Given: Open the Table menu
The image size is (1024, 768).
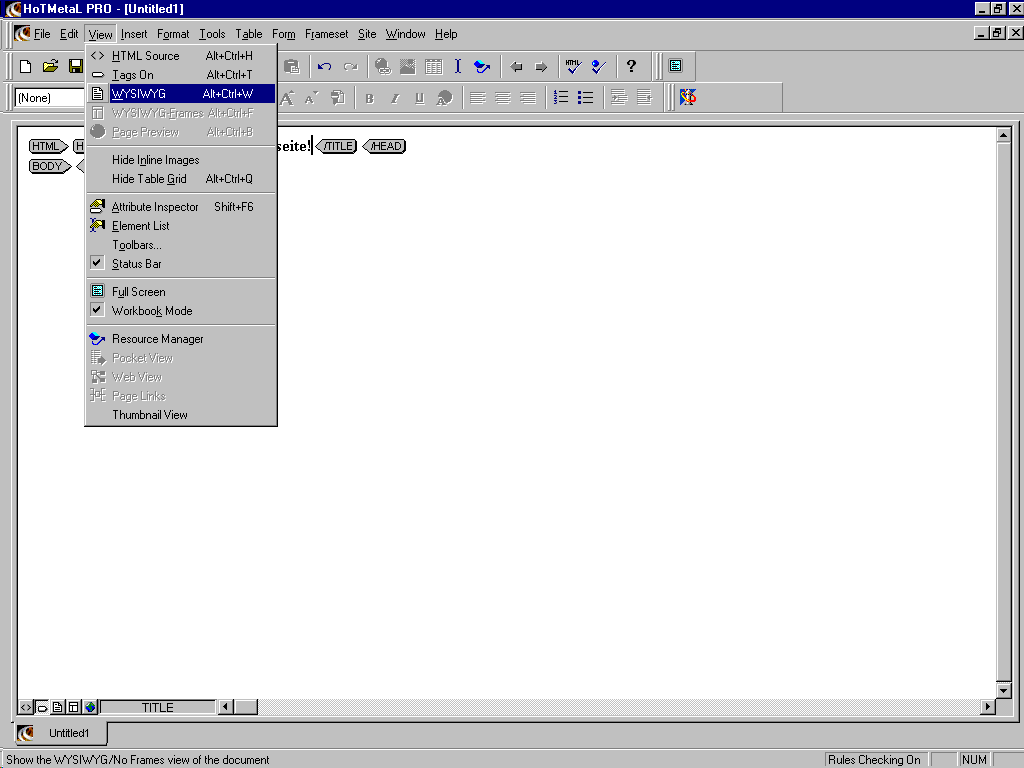Looking at the screenshot, I should tap(249, 34).
